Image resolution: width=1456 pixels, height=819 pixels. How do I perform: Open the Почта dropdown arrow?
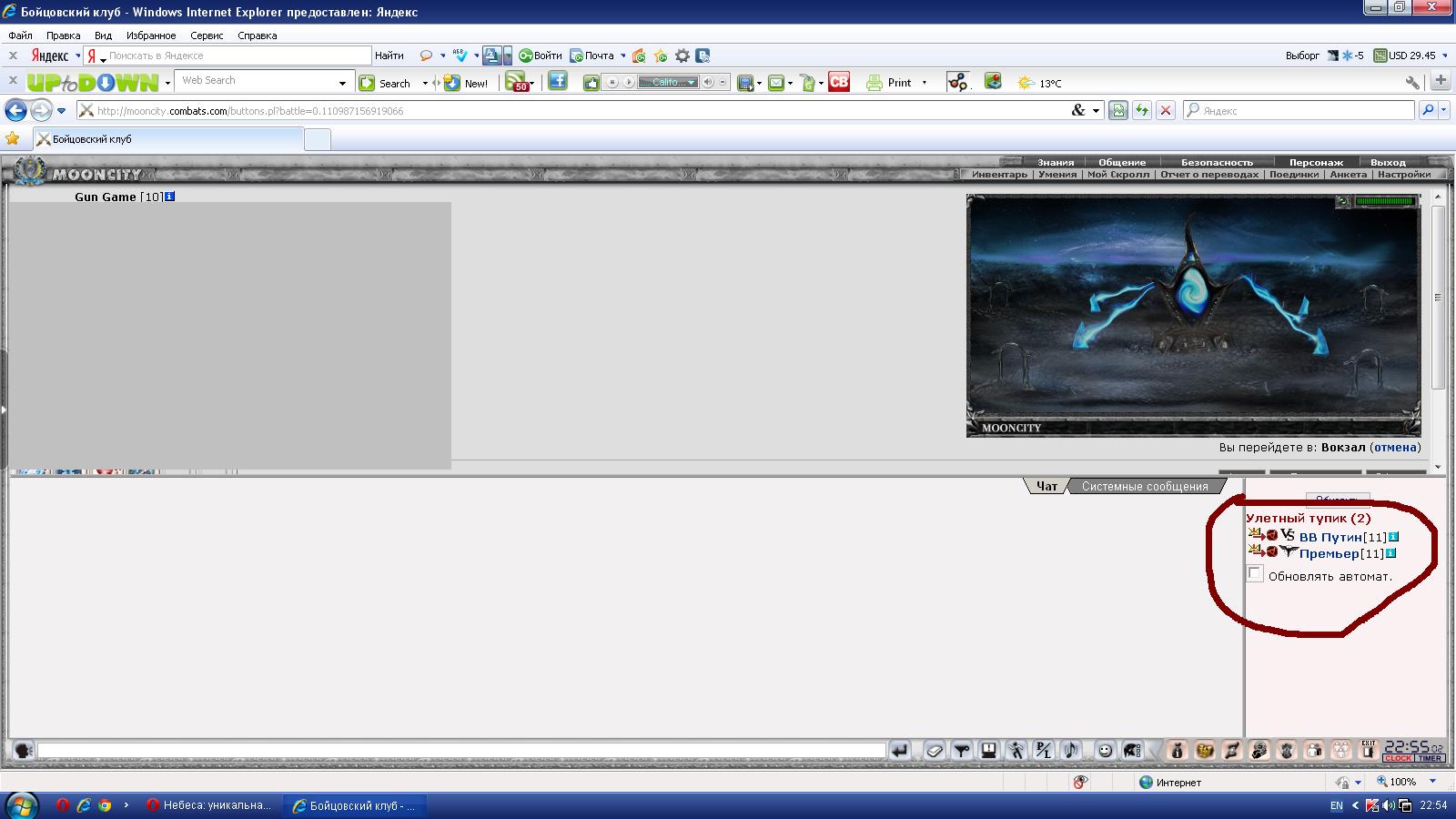(x=623, y=56)
